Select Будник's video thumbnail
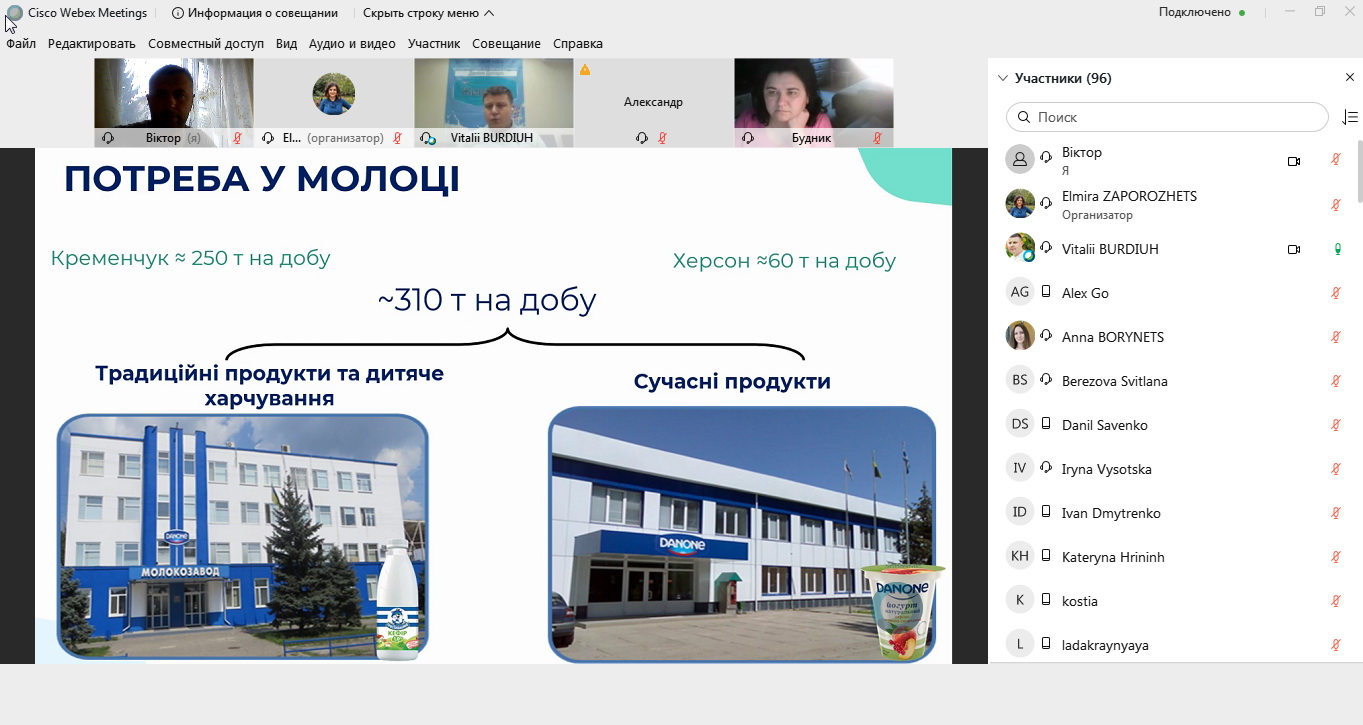 tap(814, 103)
